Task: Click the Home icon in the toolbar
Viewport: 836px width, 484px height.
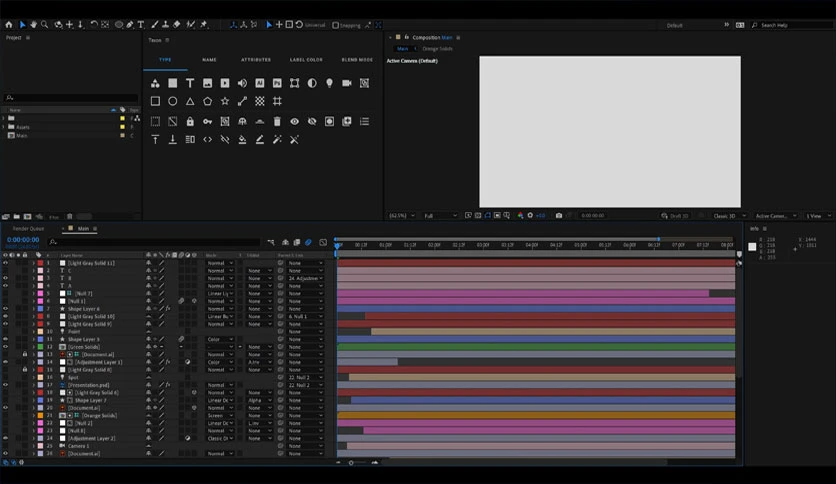Action: [x=9, y=25]
